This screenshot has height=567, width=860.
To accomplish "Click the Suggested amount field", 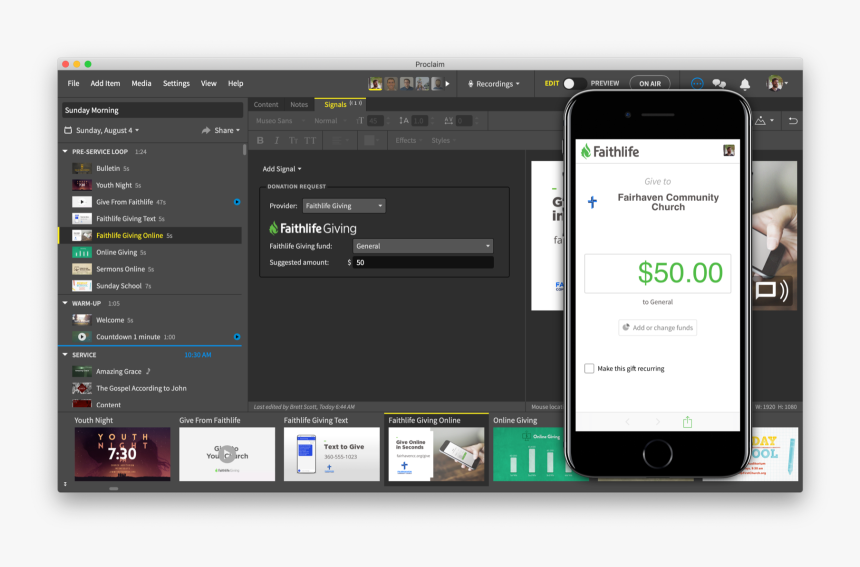I will [423, 263].
